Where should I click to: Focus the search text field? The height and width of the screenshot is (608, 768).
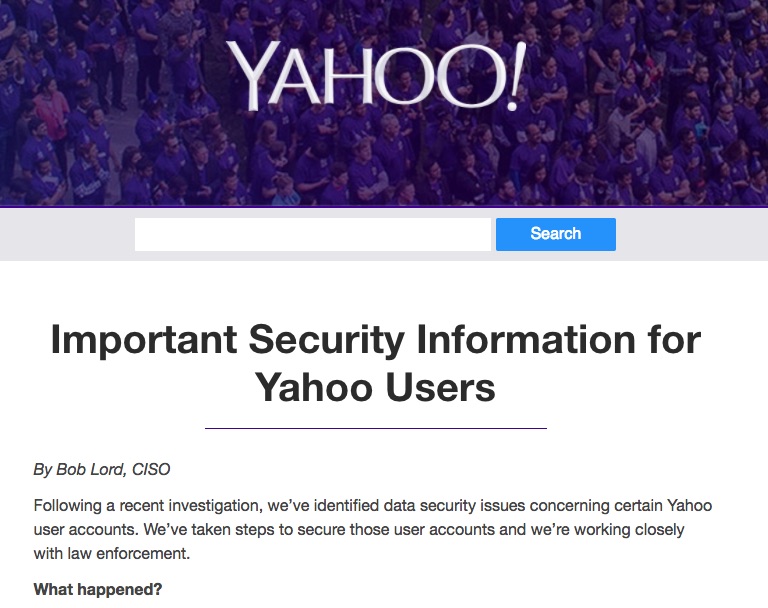[x=312, y=234]
